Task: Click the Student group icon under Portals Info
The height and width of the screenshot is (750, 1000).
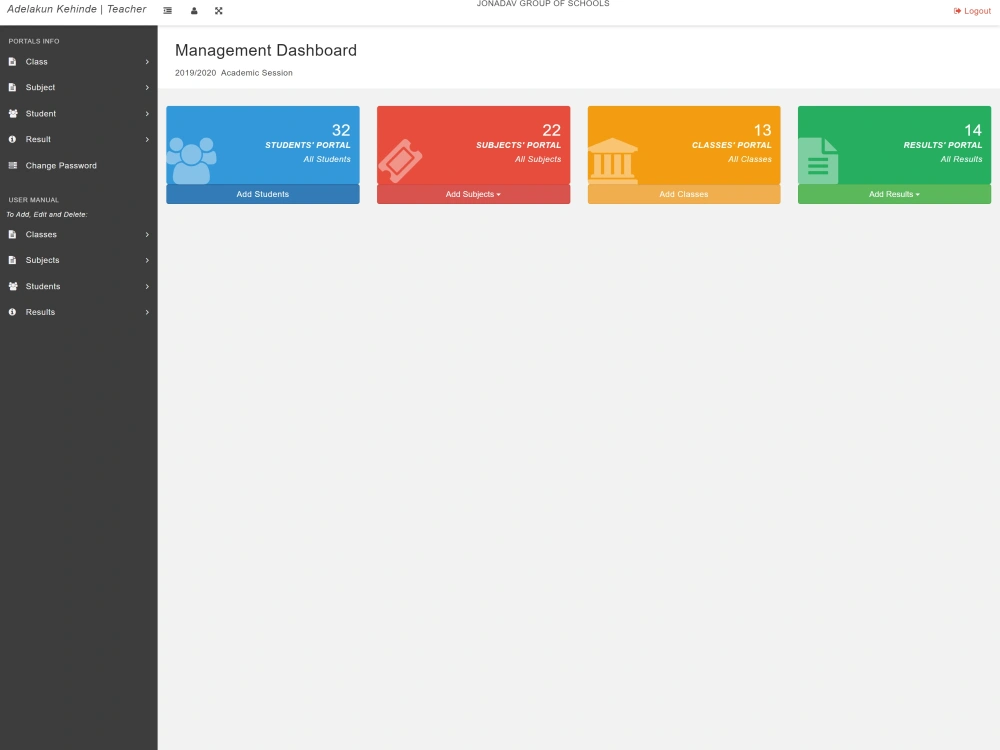Action: [13, 114]
